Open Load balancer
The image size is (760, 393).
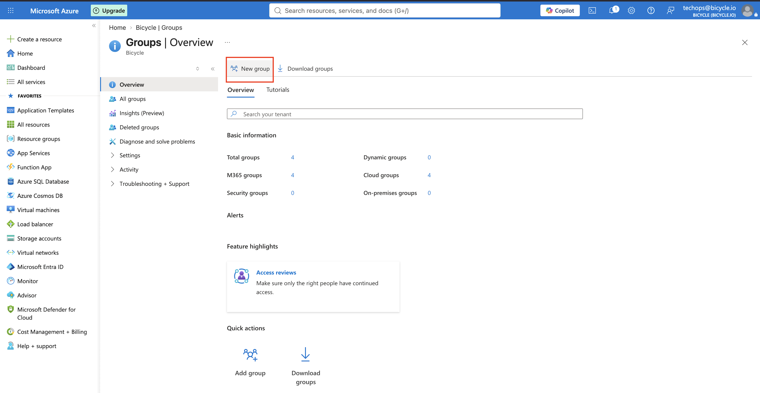(x=30, y=224)
